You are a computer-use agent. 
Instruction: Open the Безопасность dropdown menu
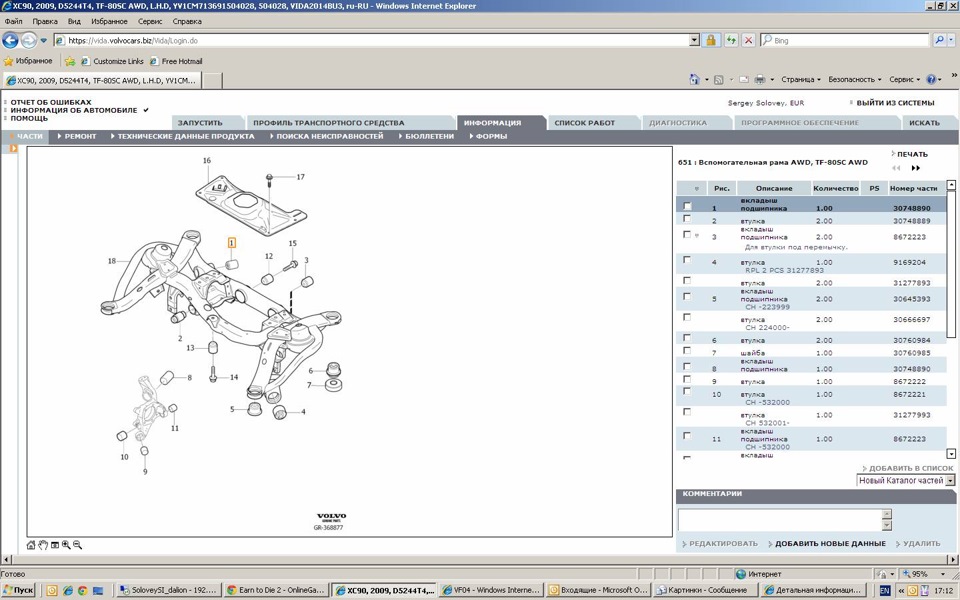tap(854, 80)
